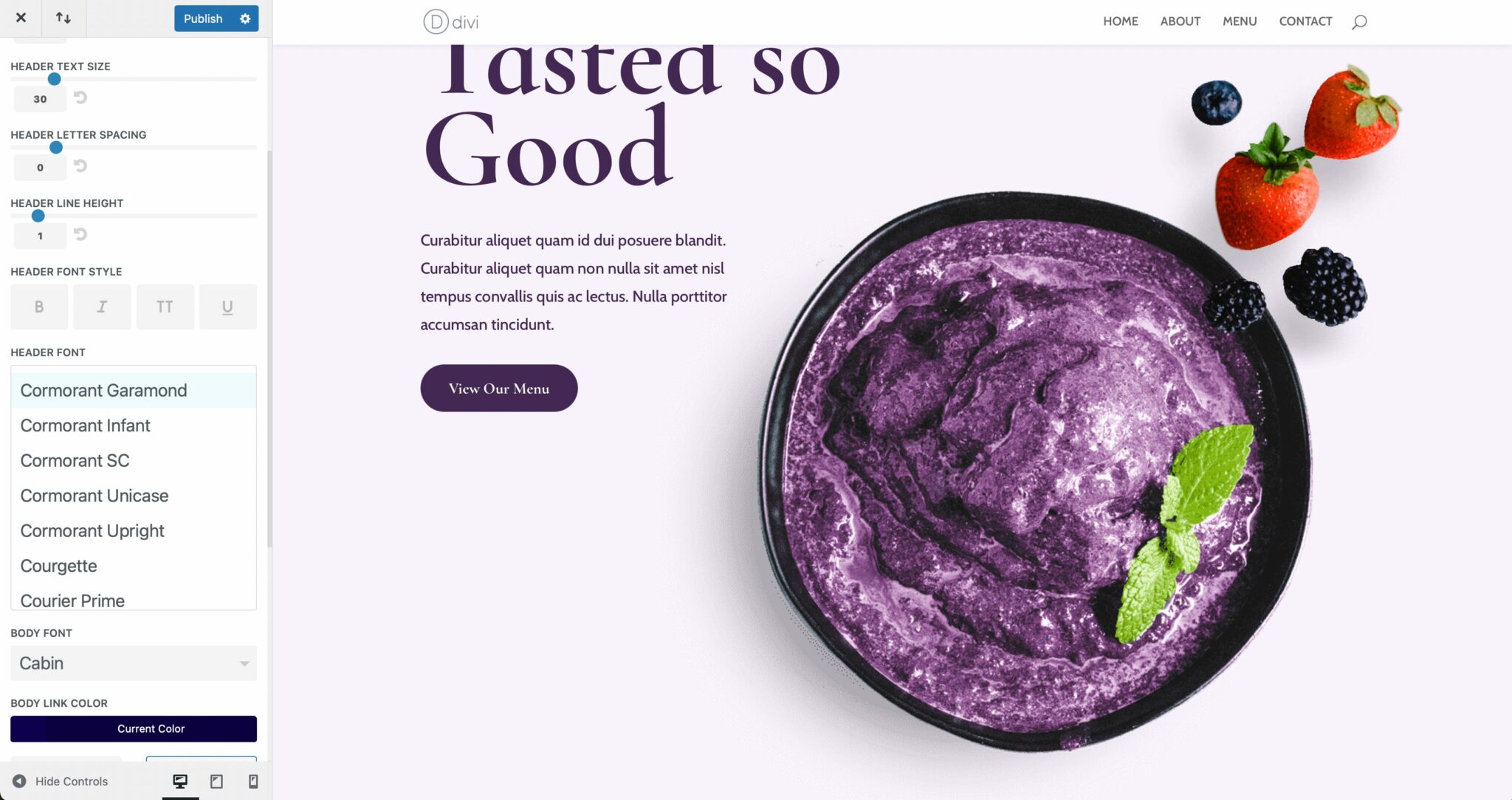
Task: Click the swap/reorder arrows icon
Action: point(62,17)
